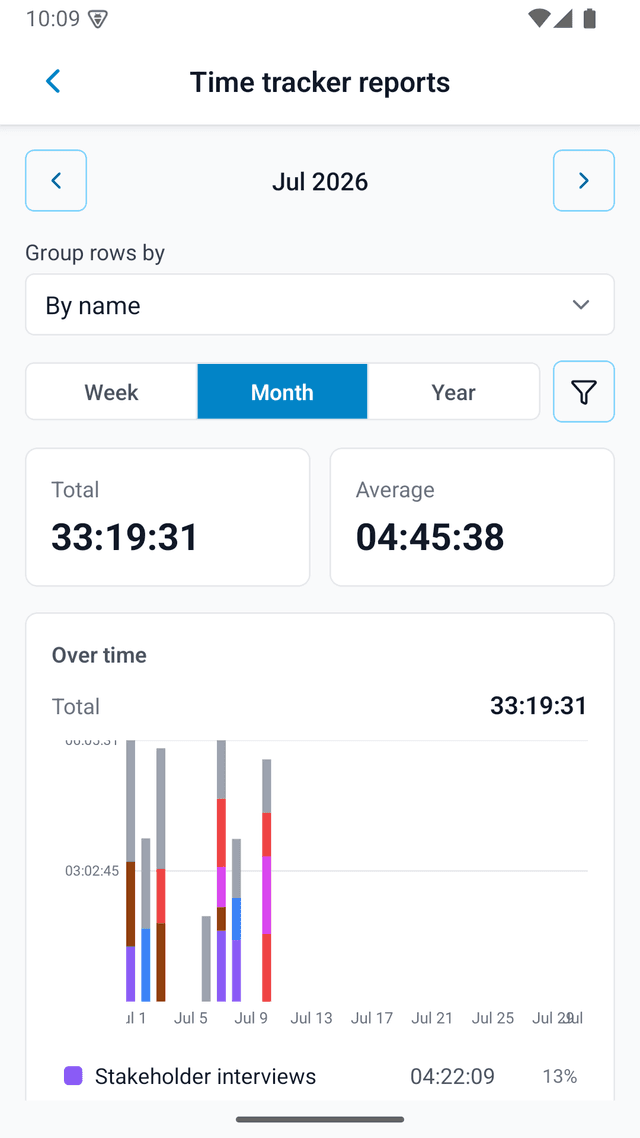
Task: Click the 03:02:45 axis label
Action: coord(92,871)
